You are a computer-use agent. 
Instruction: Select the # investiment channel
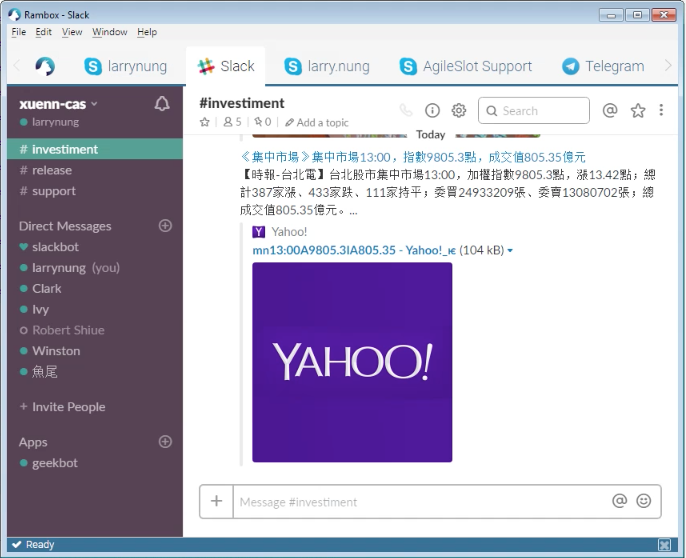[95, 149]
